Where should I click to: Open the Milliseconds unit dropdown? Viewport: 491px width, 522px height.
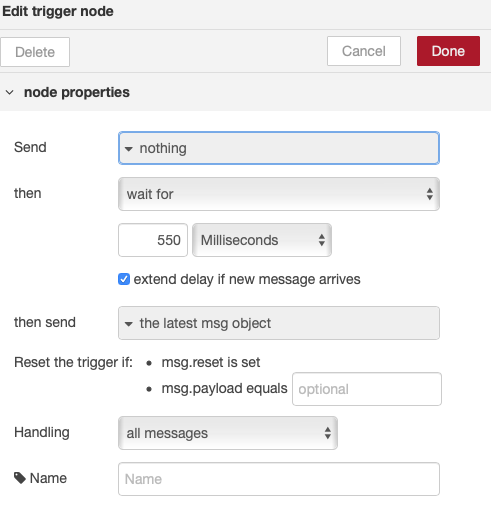[262, 240]
